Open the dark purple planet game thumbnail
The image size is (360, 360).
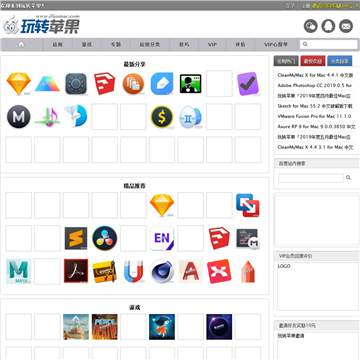tap(219, 327)
